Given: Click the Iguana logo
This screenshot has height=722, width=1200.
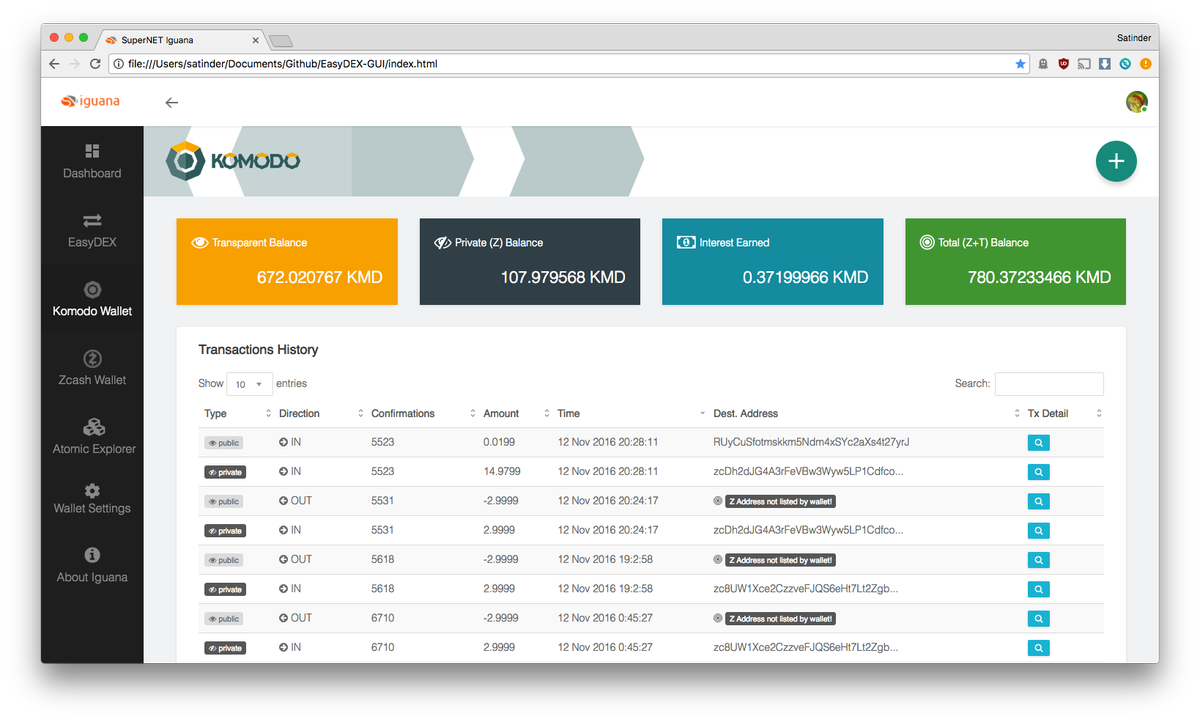Looking at the screenshot, I should pos(90,101).
